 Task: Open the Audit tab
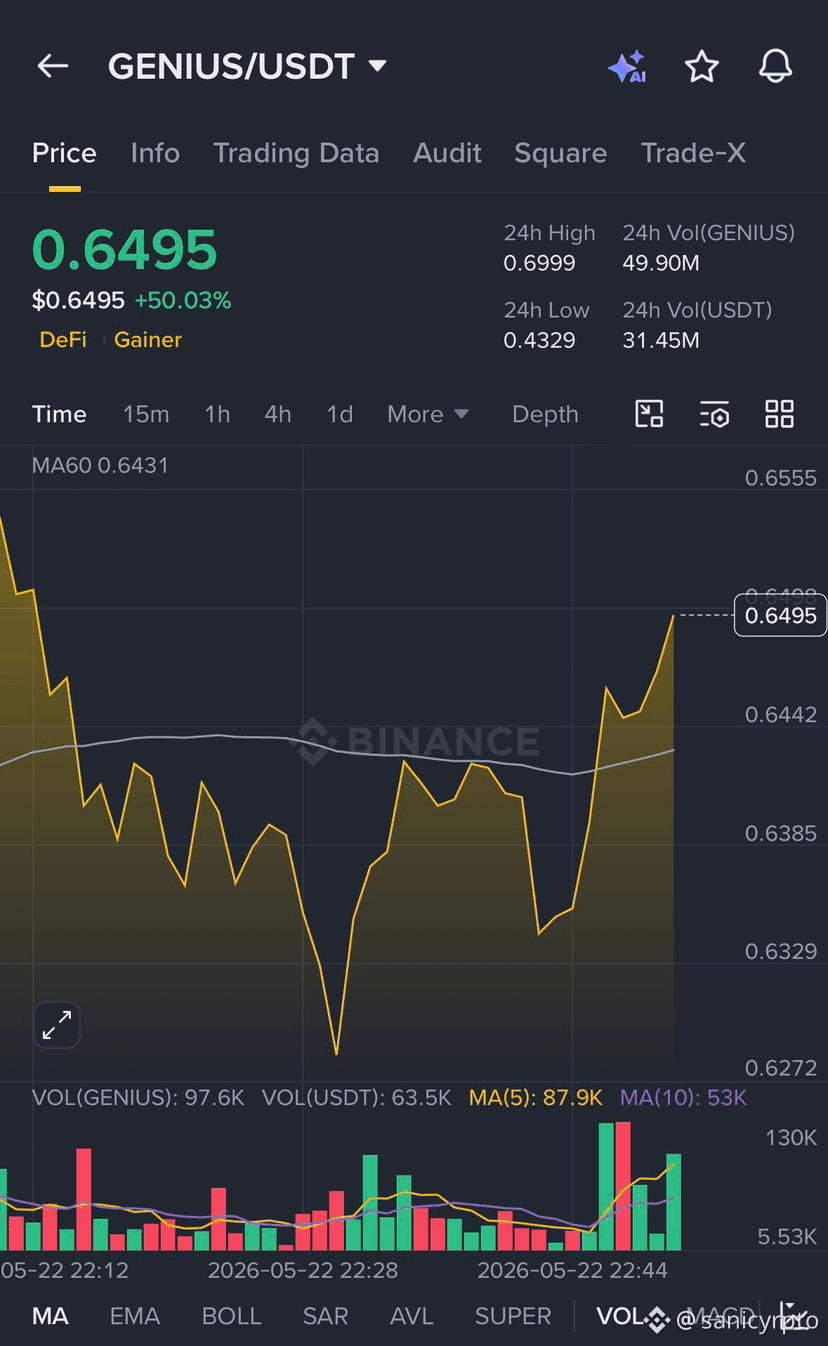(447, 153)
